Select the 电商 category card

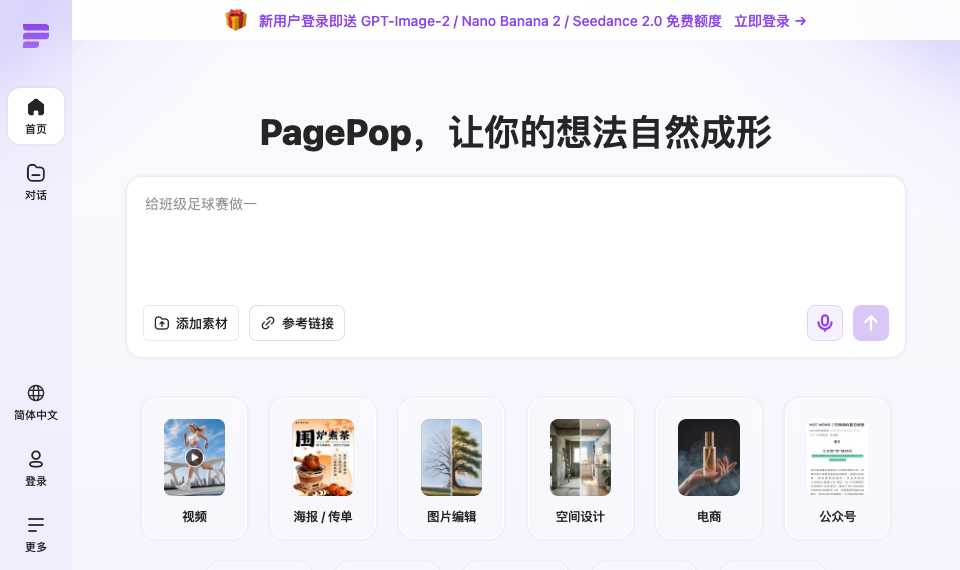(709, 469)
